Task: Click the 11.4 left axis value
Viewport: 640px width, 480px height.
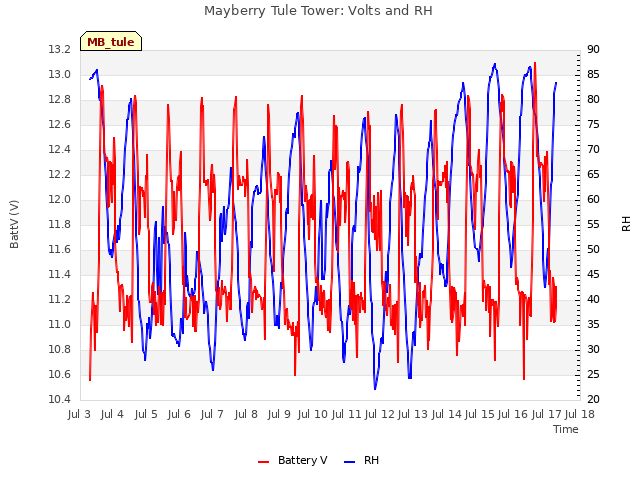Action: click(x=59, y=274)
